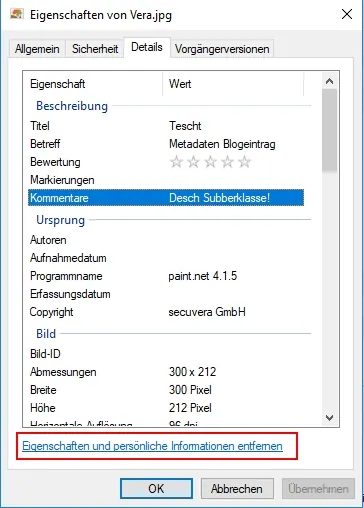
Task: Click the Bild group heading
Action: coord(46,334)
